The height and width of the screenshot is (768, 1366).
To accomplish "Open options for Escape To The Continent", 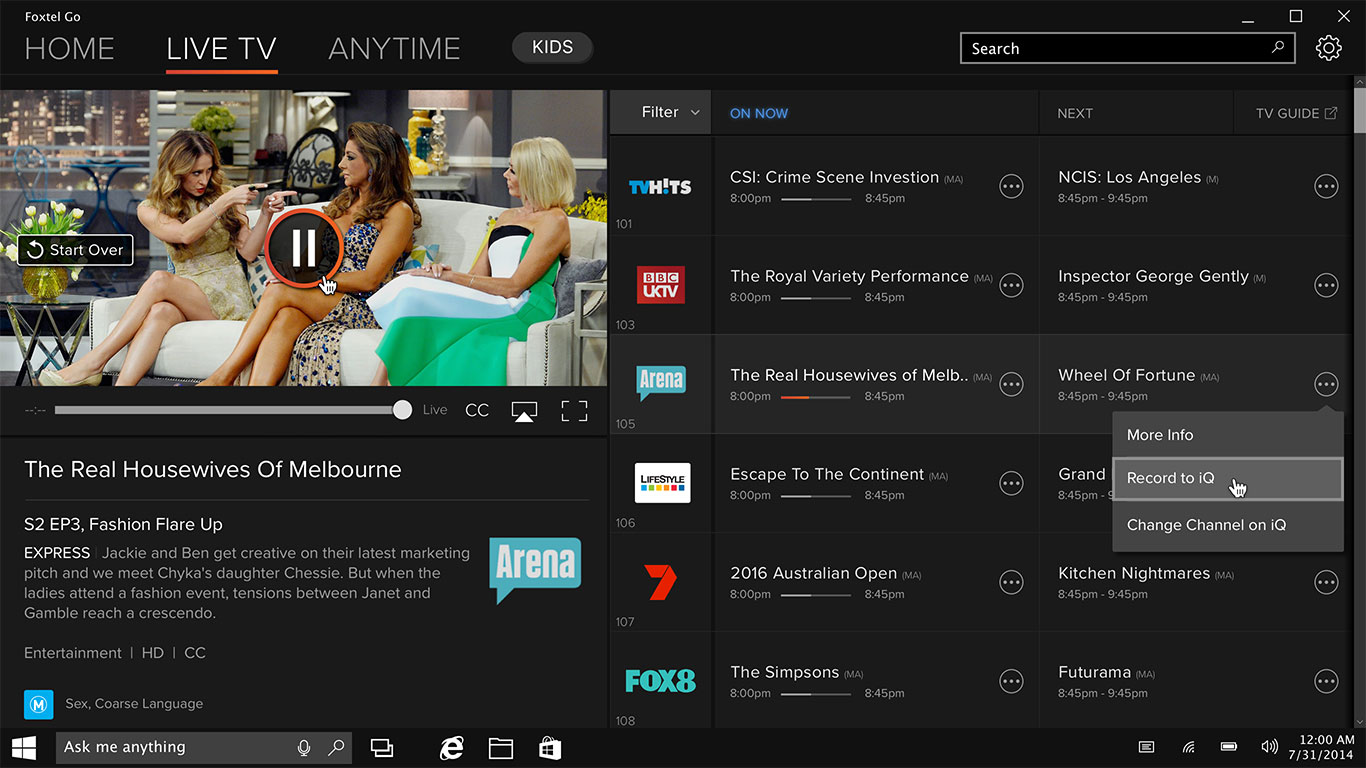I will [1011, 483].
